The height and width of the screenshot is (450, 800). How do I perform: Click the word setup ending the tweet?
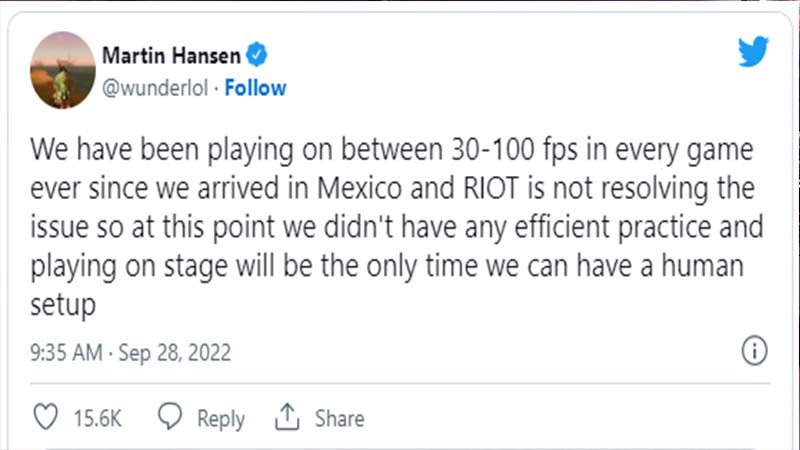point(63,306)
